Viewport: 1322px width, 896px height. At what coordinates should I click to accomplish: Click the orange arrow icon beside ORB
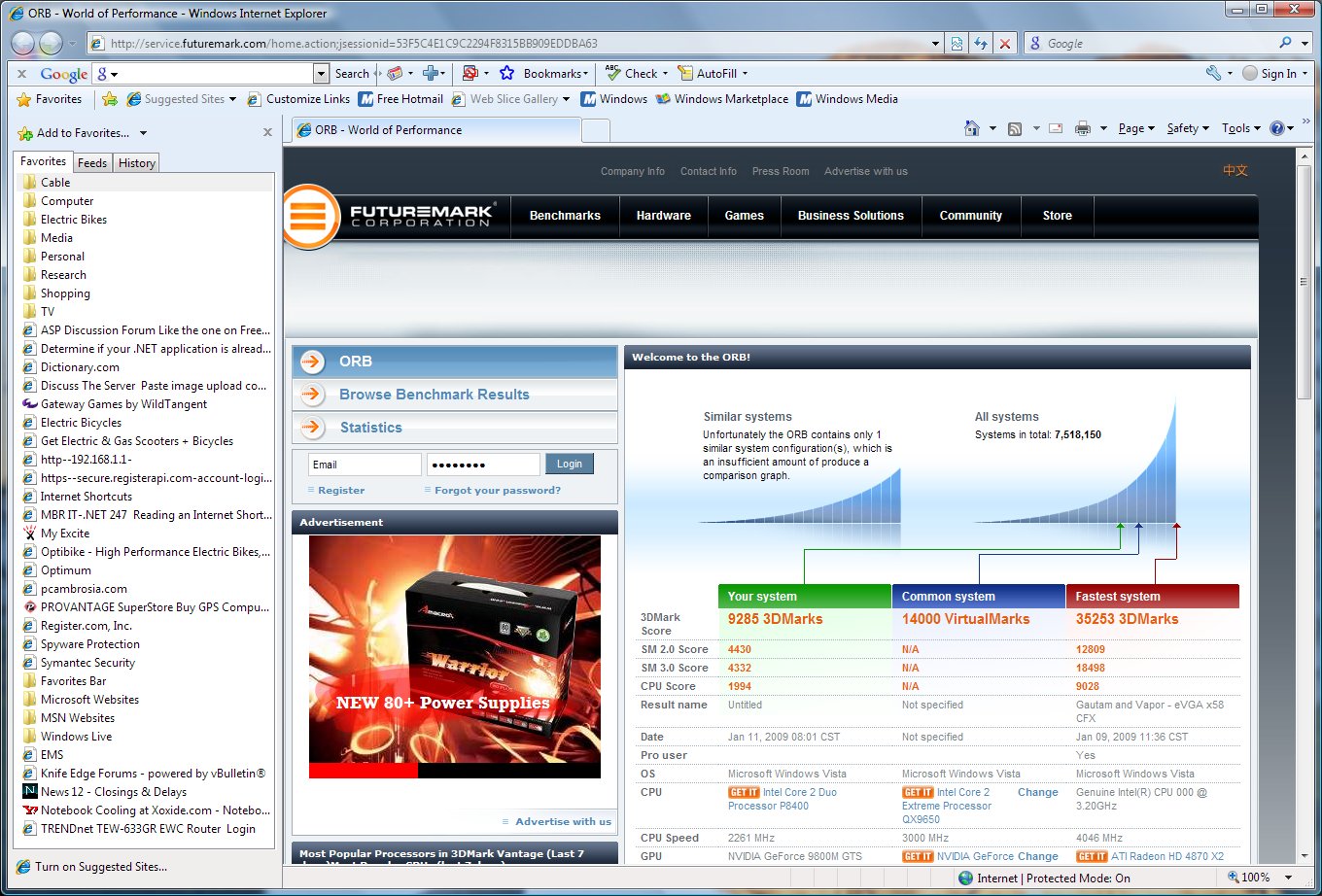(x=312, y=362)
